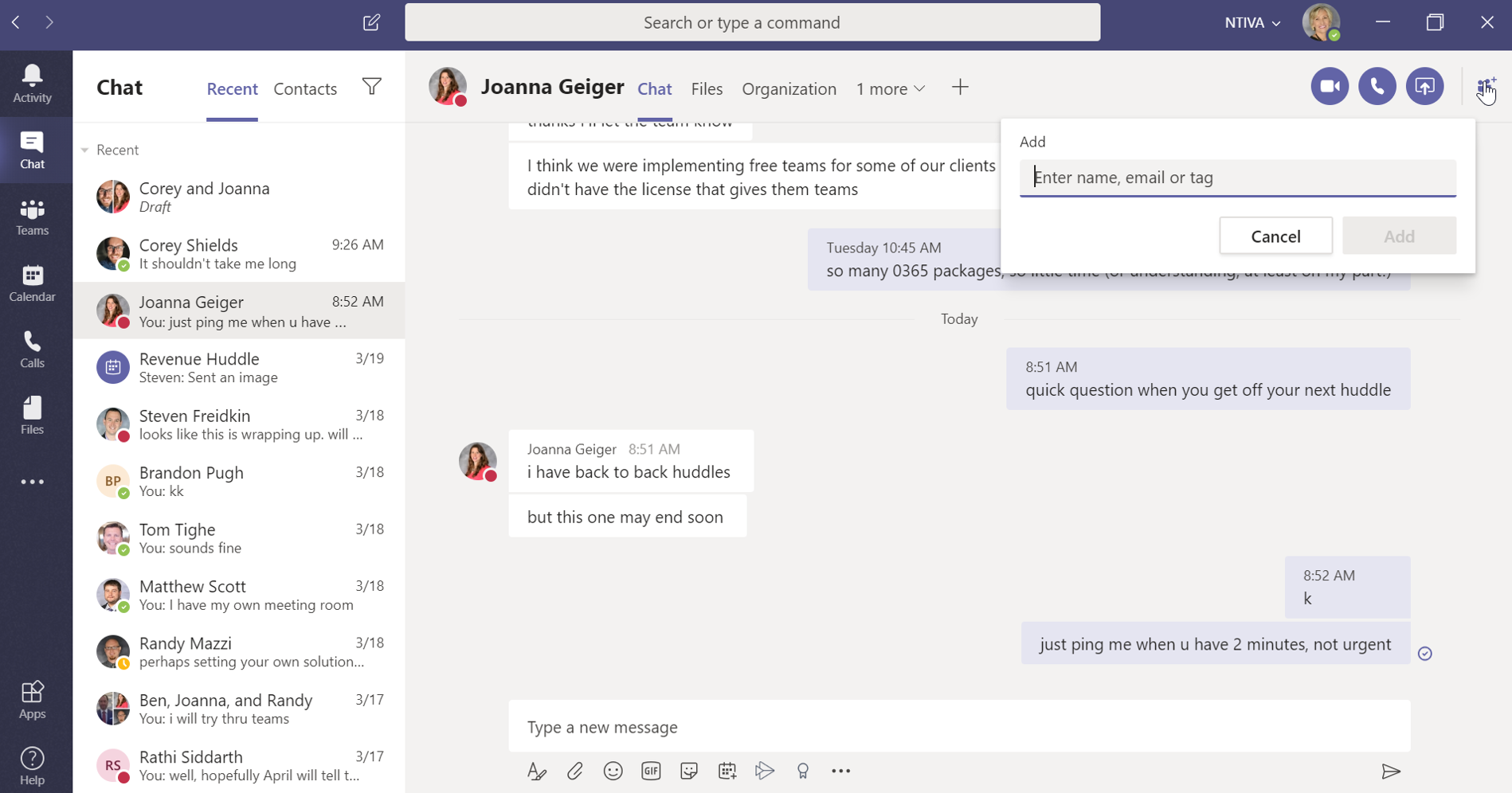Open the sticker picker
Viewport: 1512px width, 793px height.
coord(689,771)
